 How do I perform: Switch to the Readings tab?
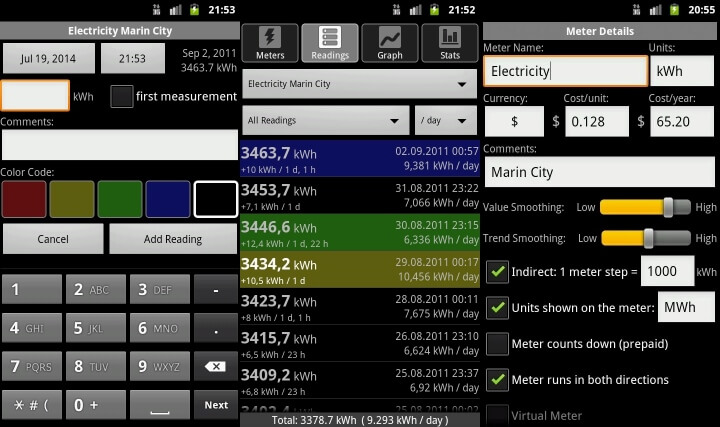330,43
